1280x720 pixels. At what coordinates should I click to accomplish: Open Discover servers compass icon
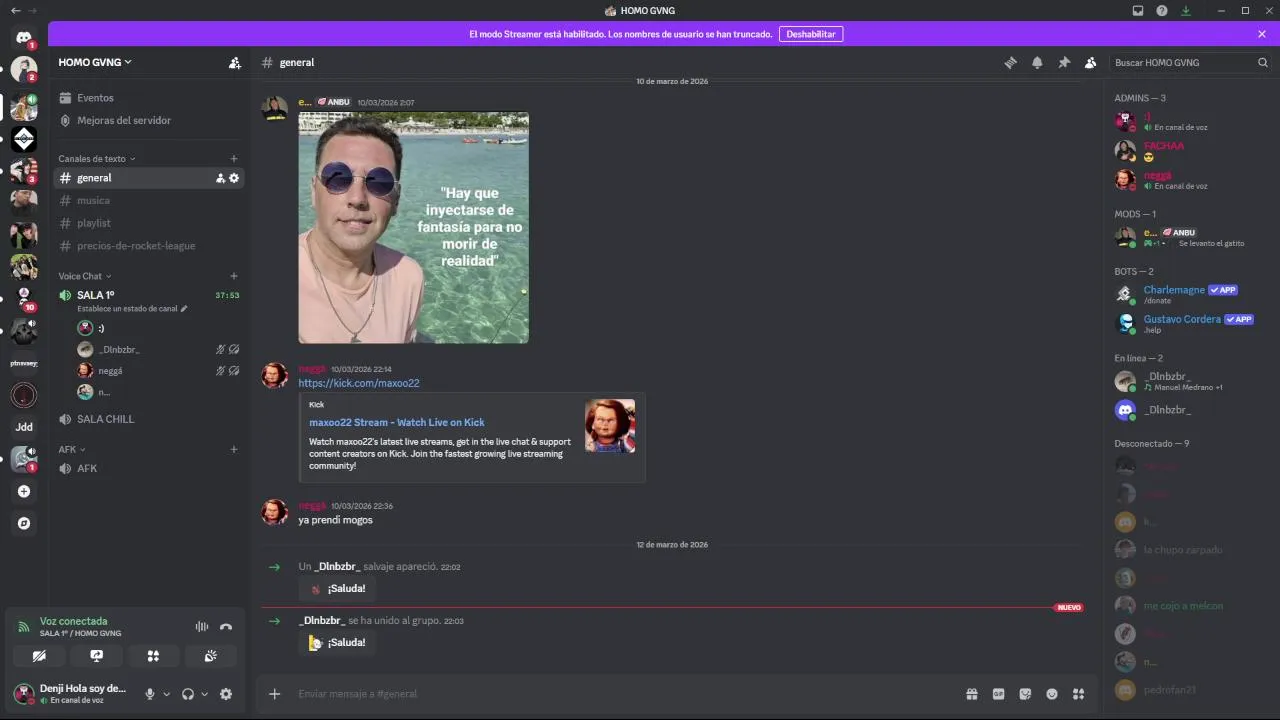pyautogui.click(x=24, y=523)
